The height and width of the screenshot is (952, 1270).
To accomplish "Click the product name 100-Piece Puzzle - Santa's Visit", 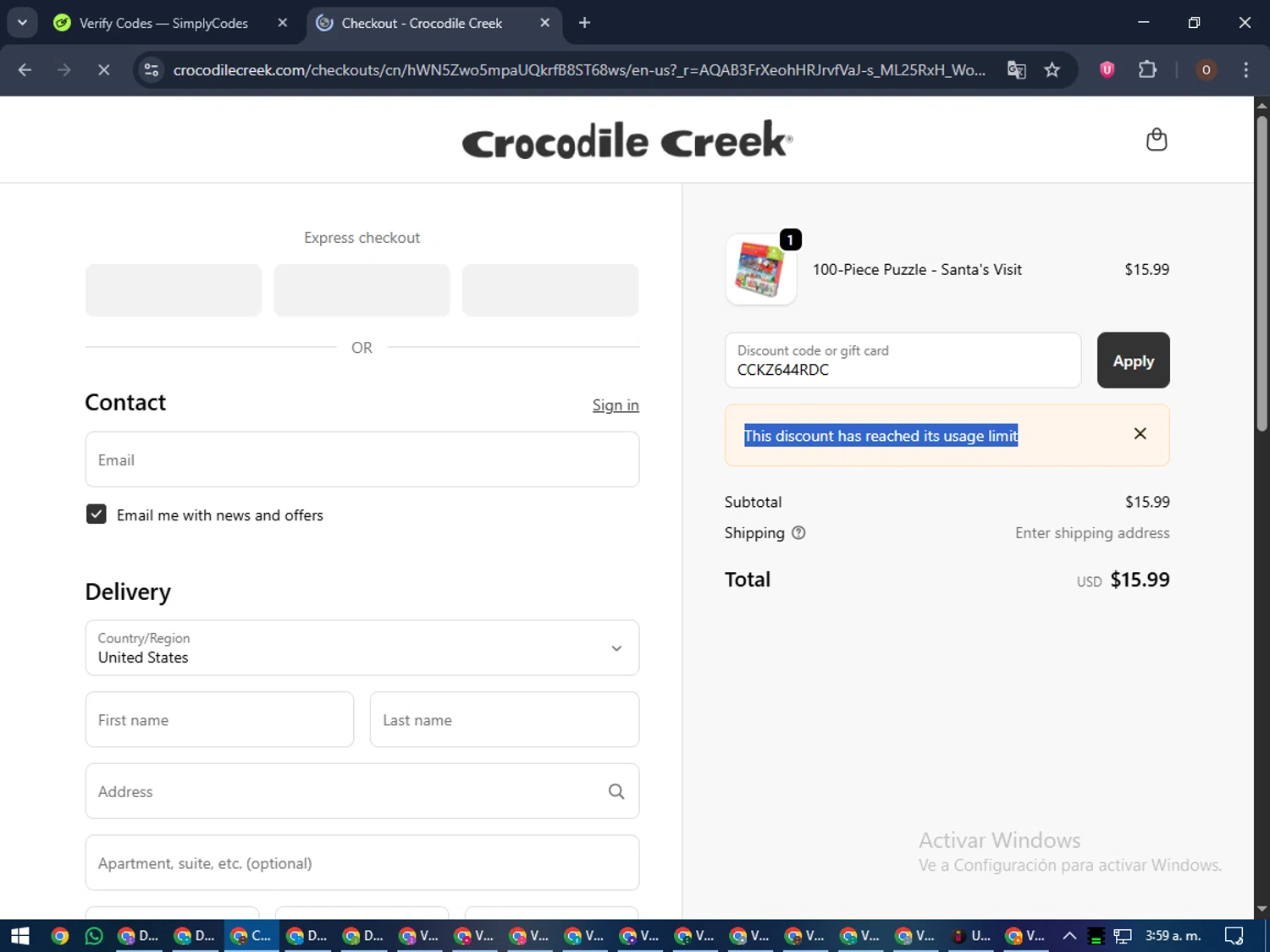I will tap(917, 270).
